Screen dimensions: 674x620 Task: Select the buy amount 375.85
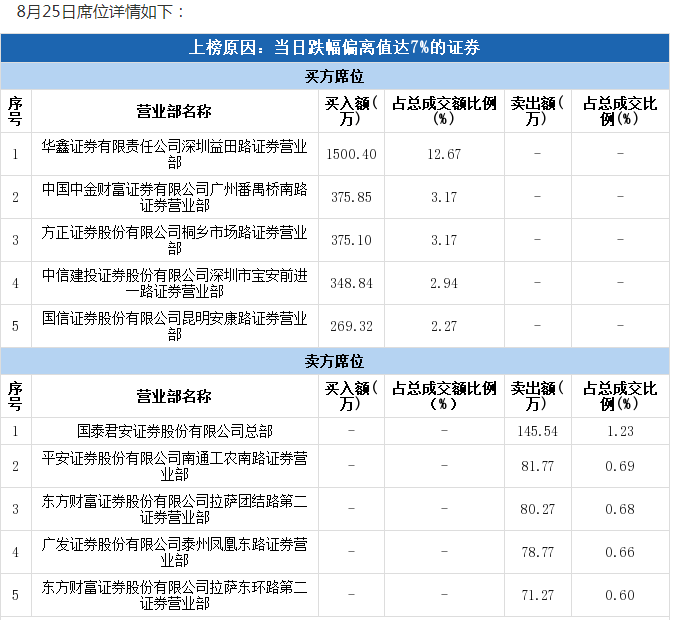tap(351, 197)
